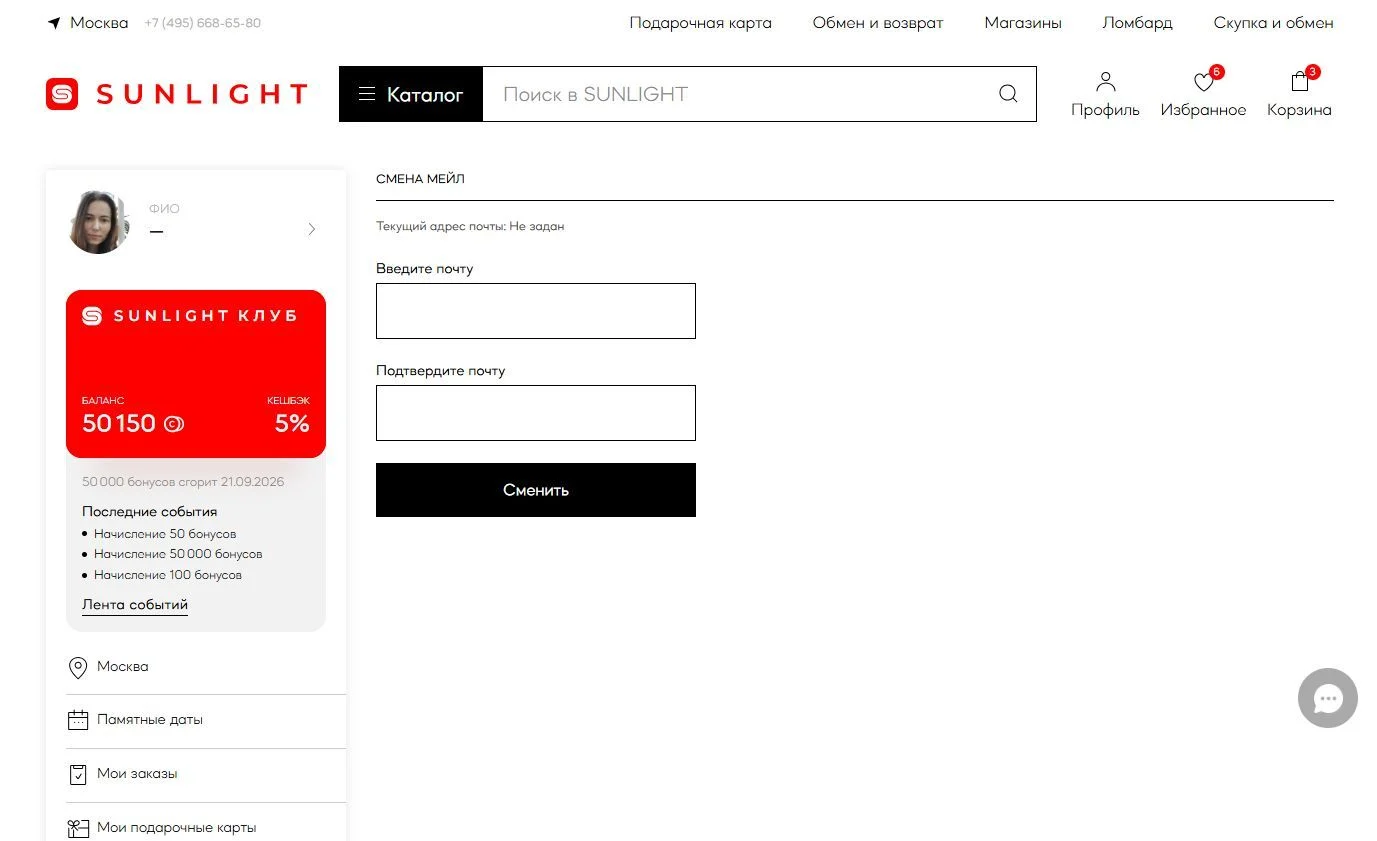This screenshot has height=841, width=1377.
Task: Click the bonus coin icon by balance
Action: tap(174, 424)
